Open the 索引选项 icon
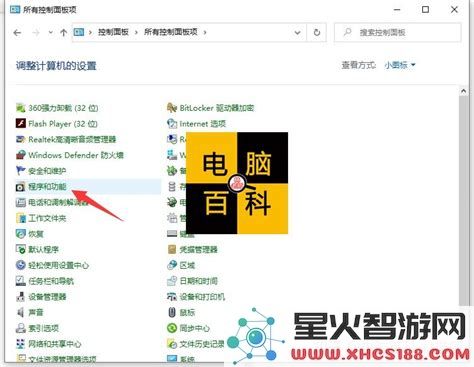The image size is (474, 367). pos(21,328)
